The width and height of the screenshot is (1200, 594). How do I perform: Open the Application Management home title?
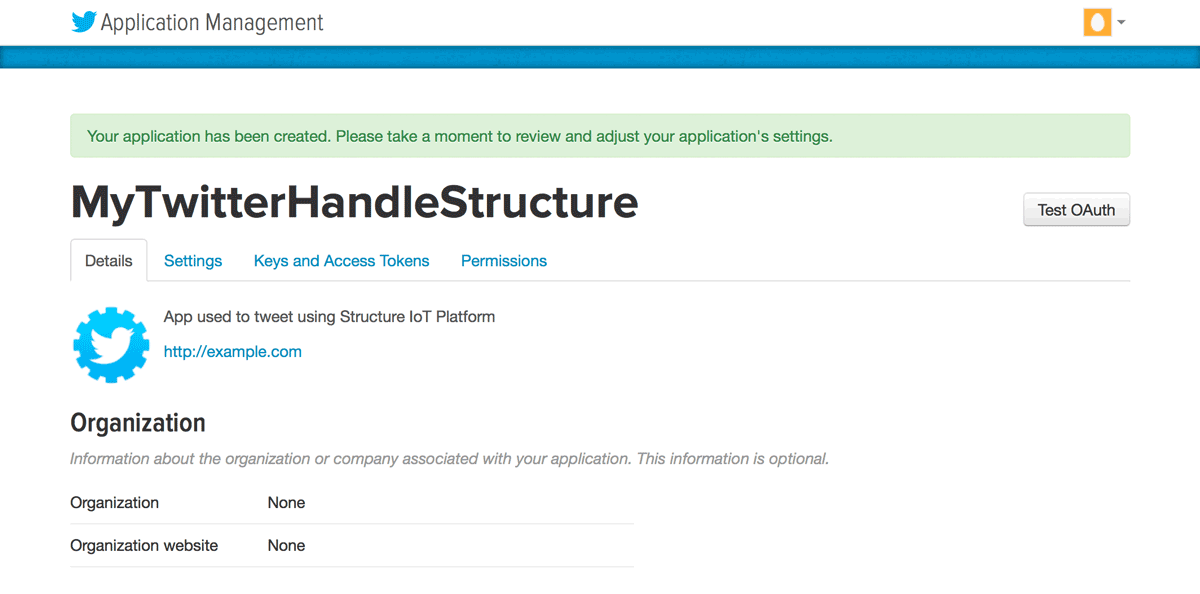(x=212, y=22)
